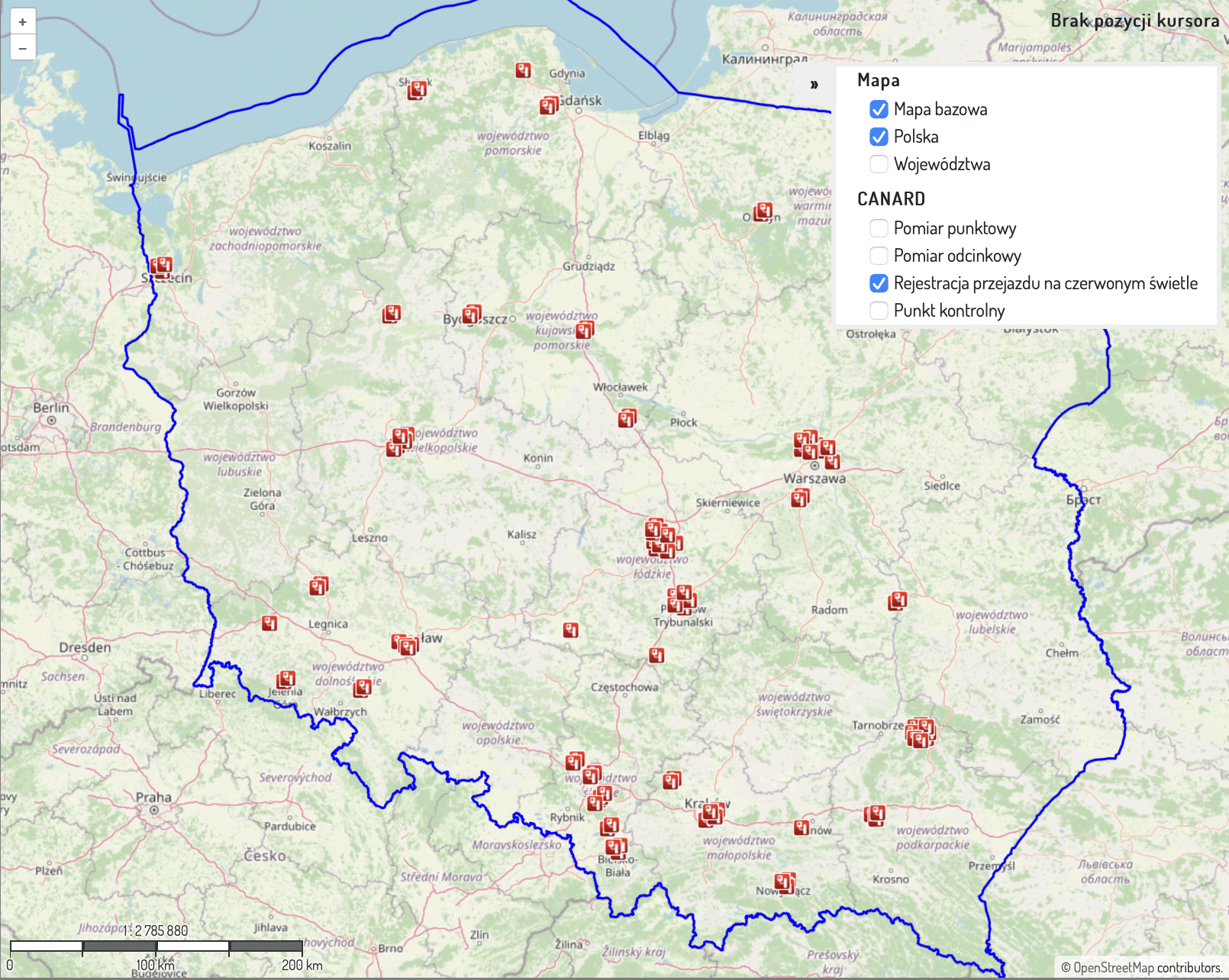Click the zoom in plus button
This screenshot has width=1229, height=980.
[x=23, y=22]
